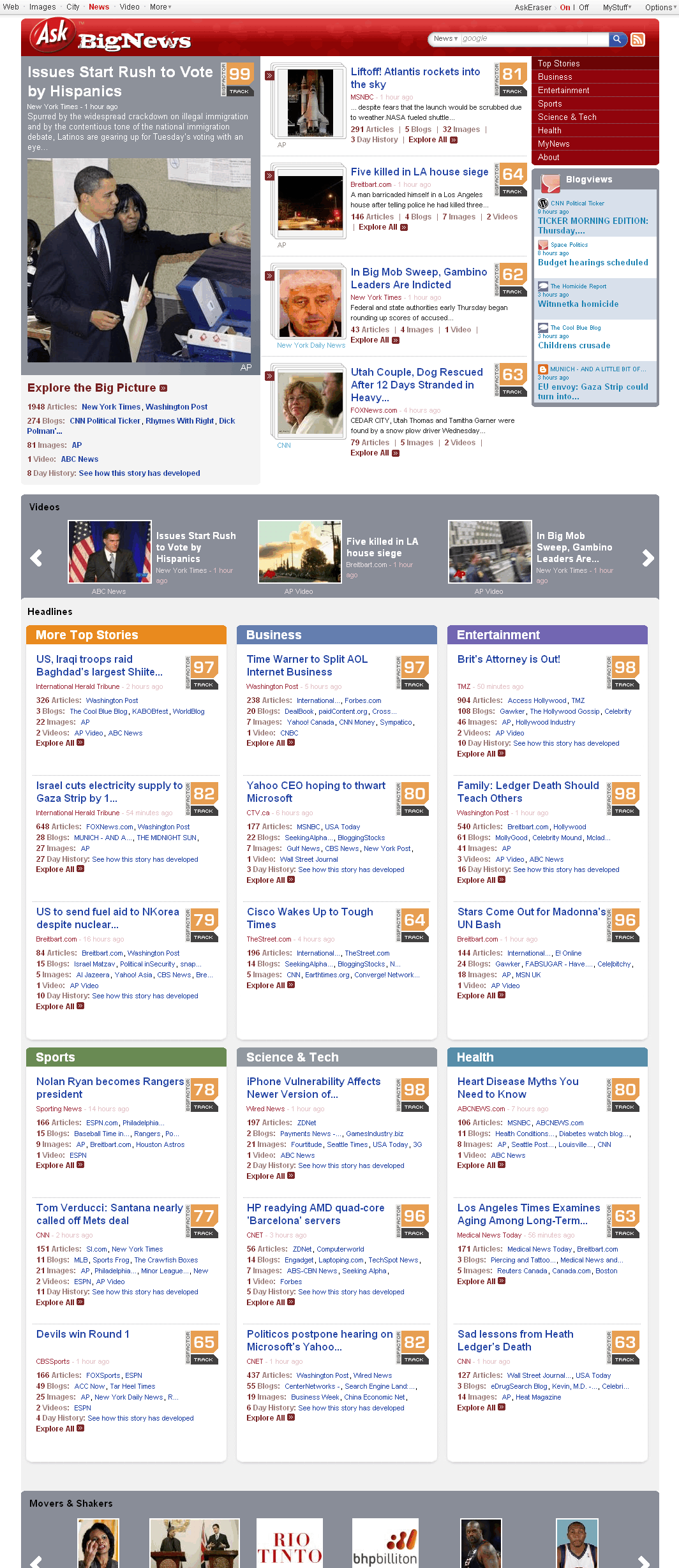Open bhpbilliton logo in Movers & Shakers
The height and width of the screenshot is (1568, 679).
click(x=385, y=1543)
